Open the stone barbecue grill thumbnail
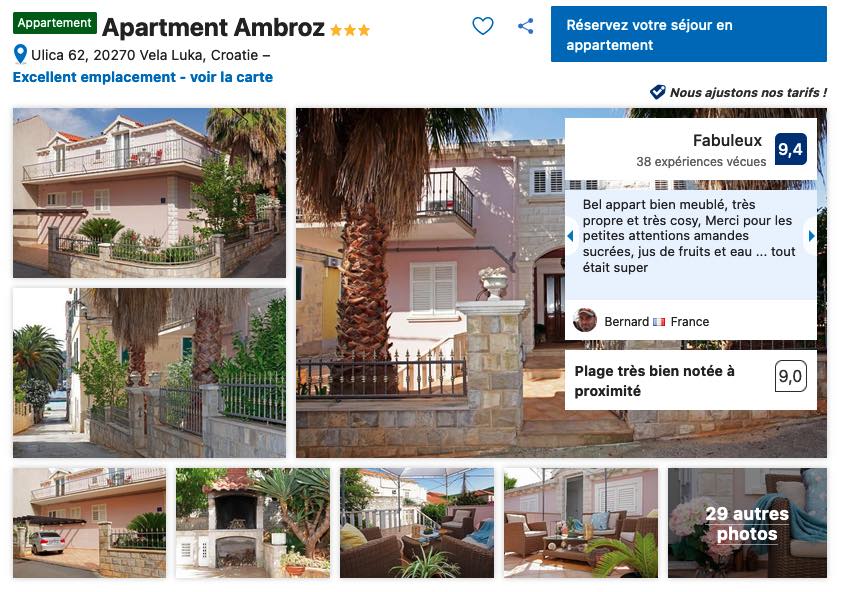842x592 pixels. (253, 523)
